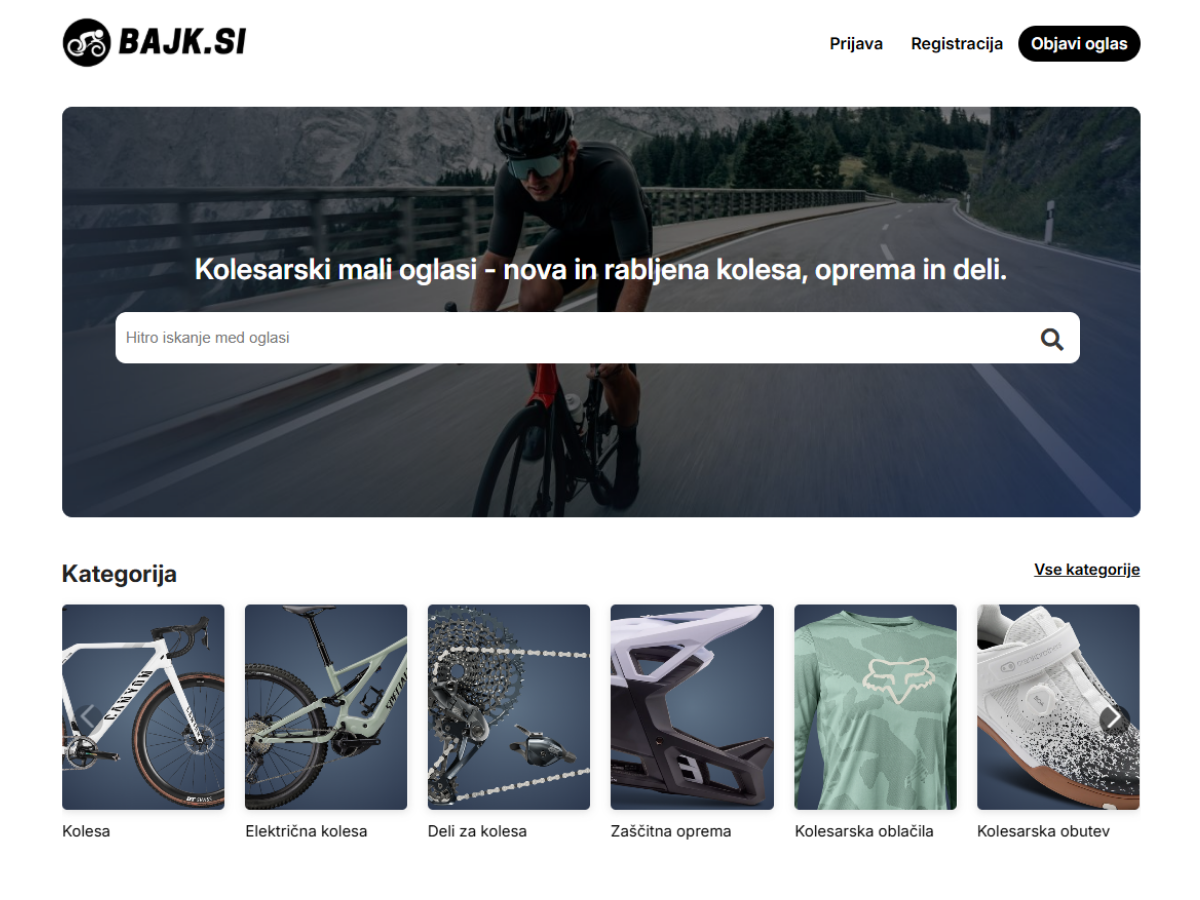Click the BAJK.SI wordmark text

tap(182, 43)
